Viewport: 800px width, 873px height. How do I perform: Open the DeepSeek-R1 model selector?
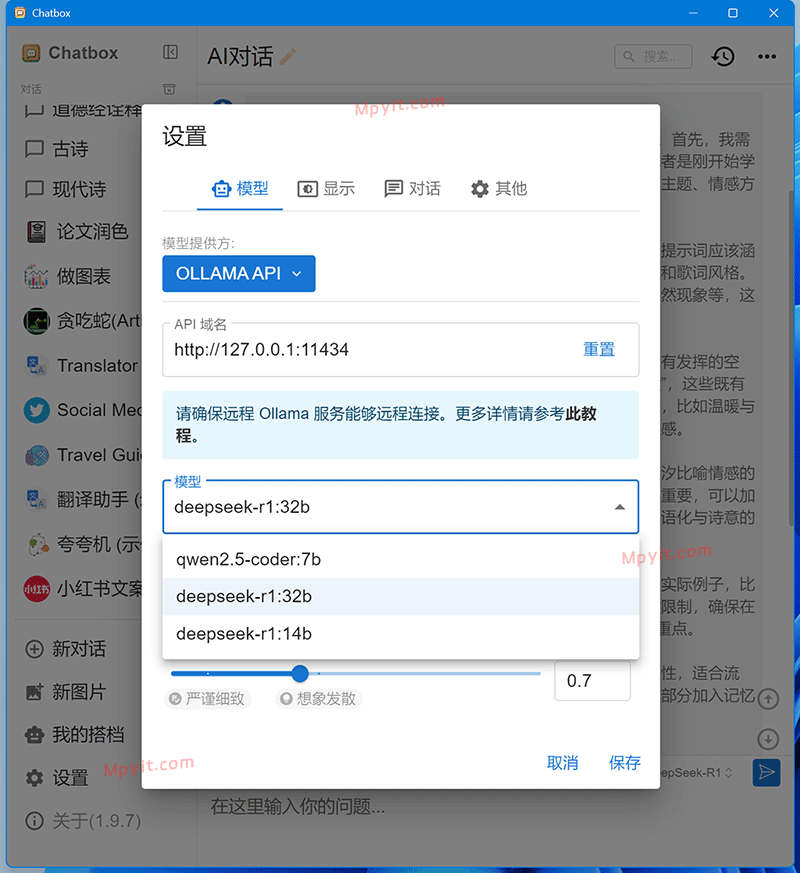pos(697,773)
